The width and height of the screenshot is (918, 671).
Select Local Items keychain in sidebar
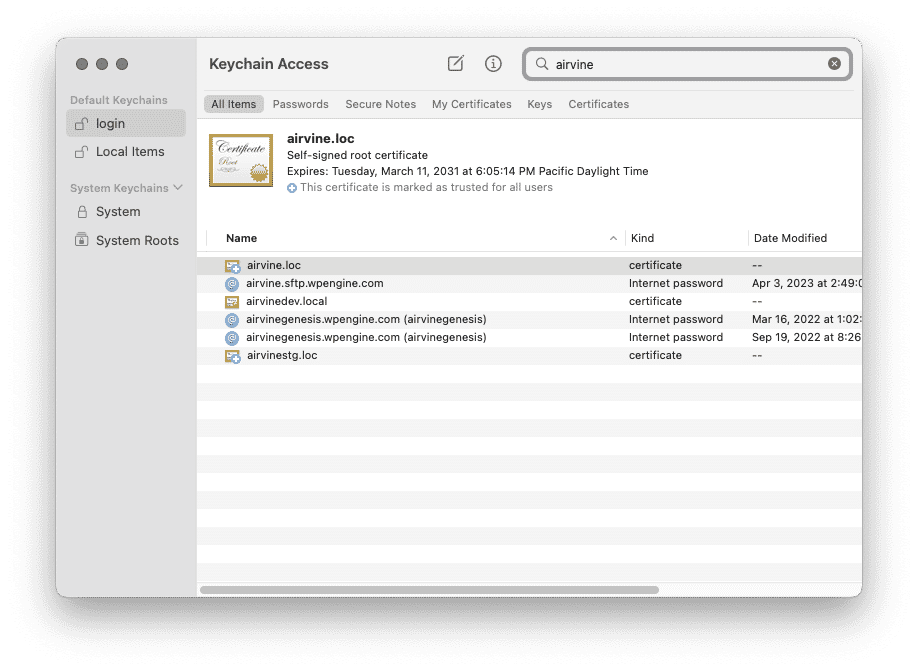point(130,152)
